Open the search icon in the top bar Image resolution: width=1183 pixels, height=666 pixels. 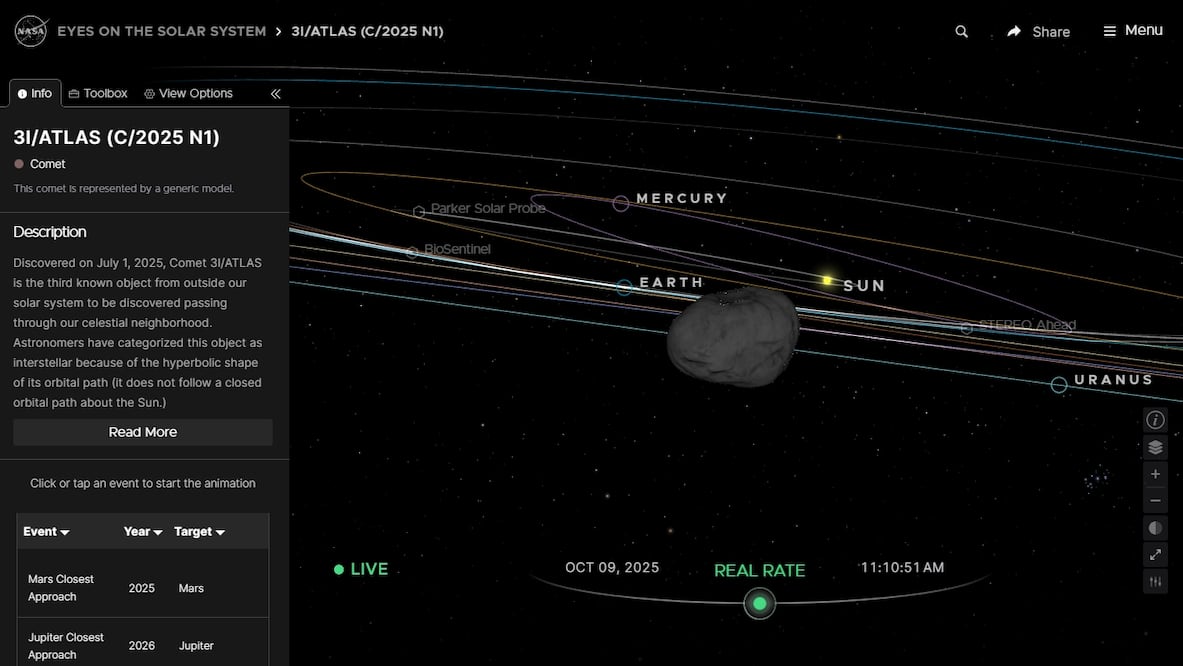[960, 31]
